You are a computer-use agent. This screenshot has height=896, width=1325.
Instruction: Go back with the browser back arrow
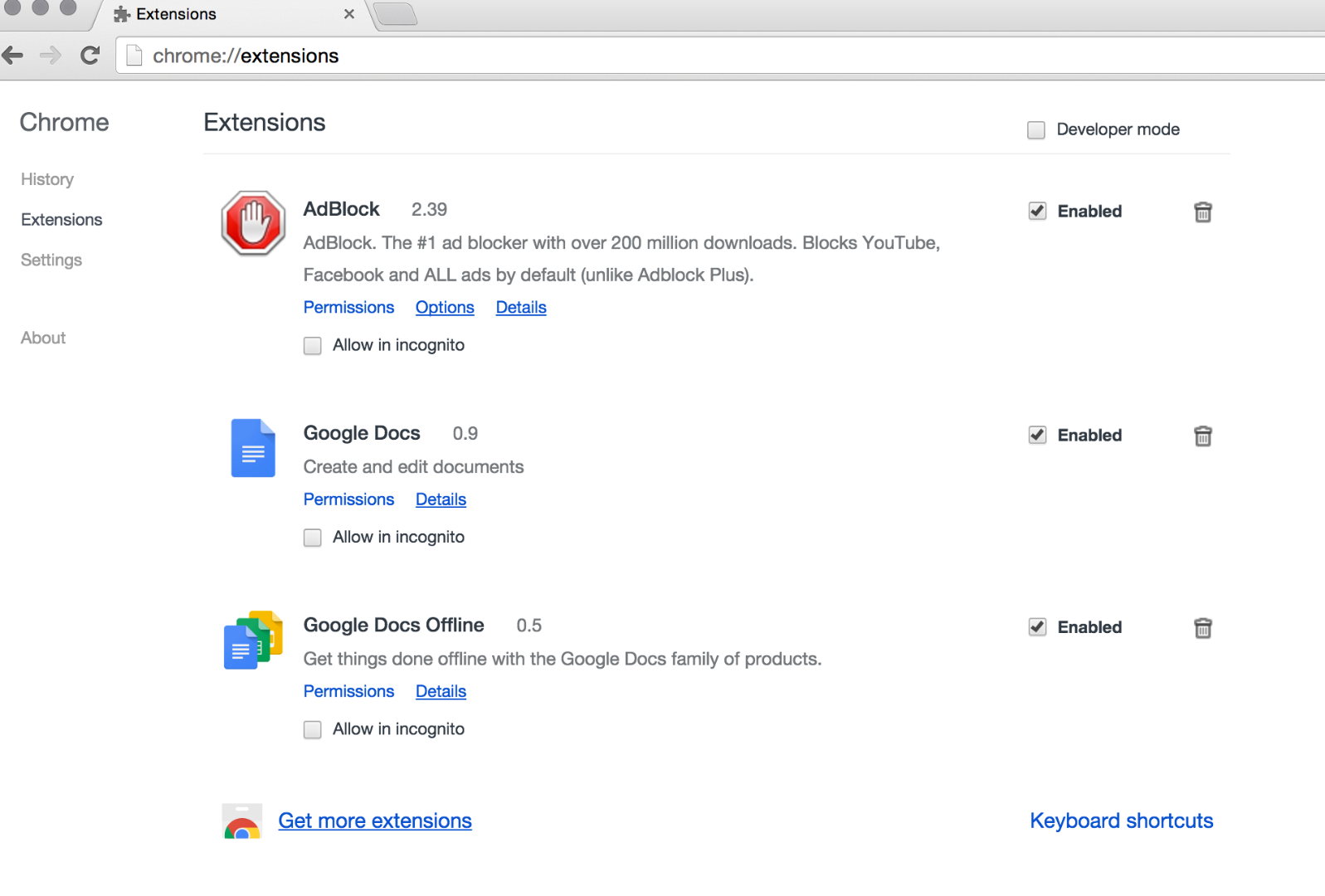pyautogui.click(x=13, y=56)
